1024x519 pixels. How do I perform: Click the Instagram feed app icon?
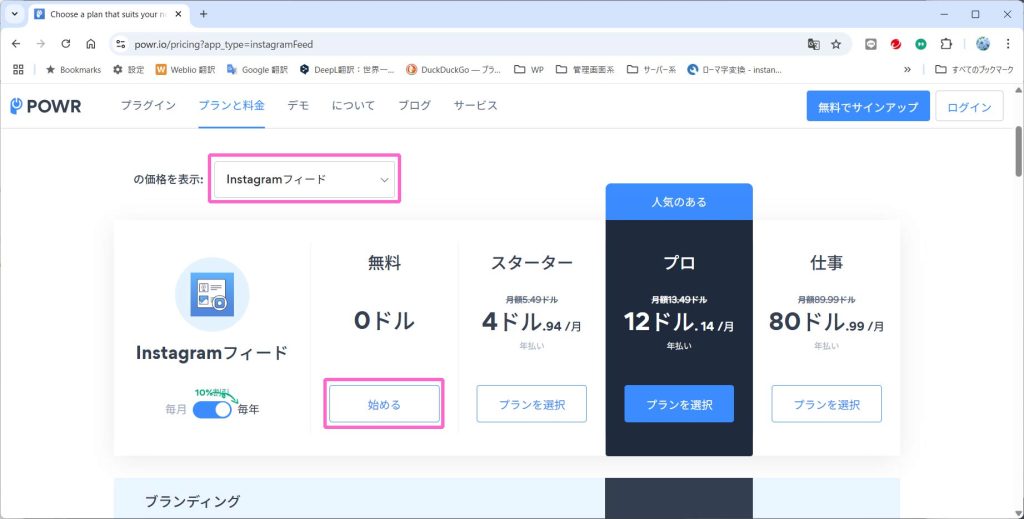[x=212, y=294]
